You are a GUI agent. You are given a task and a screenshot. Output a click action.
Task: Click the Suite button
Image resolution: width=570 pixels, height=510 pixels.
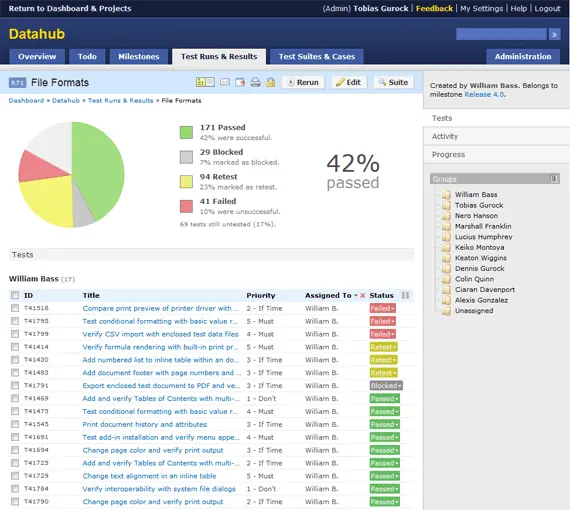pos(393,82)
